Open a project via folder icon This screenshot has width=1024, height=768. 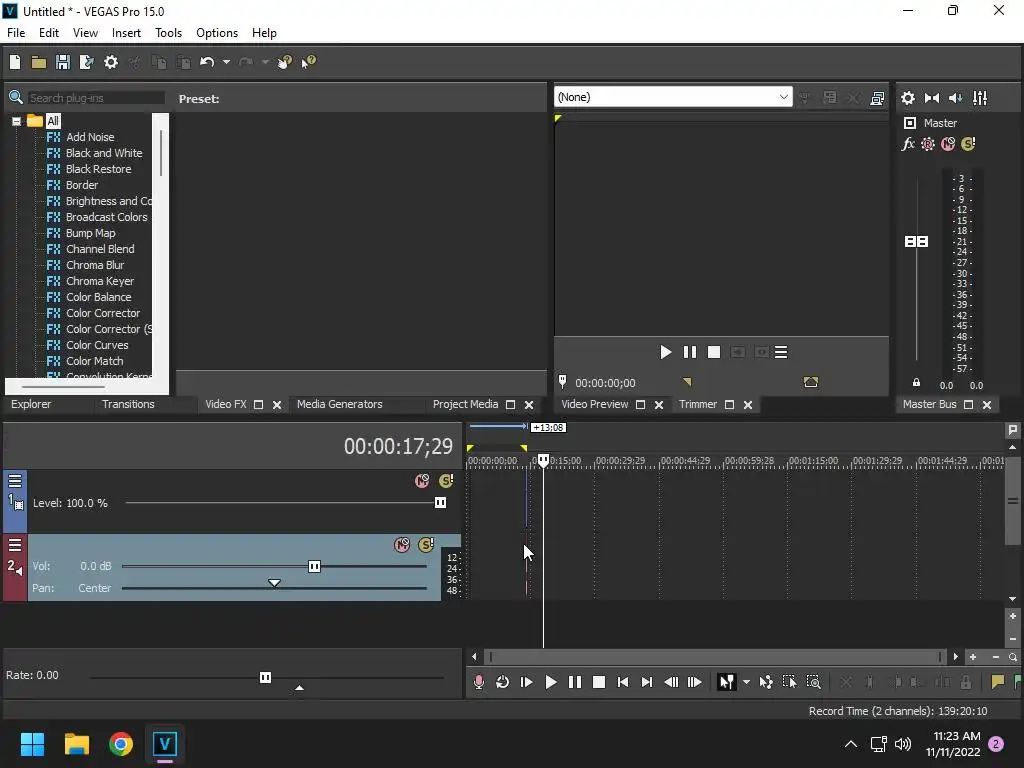pyautogui.click(x=39, y=62)
